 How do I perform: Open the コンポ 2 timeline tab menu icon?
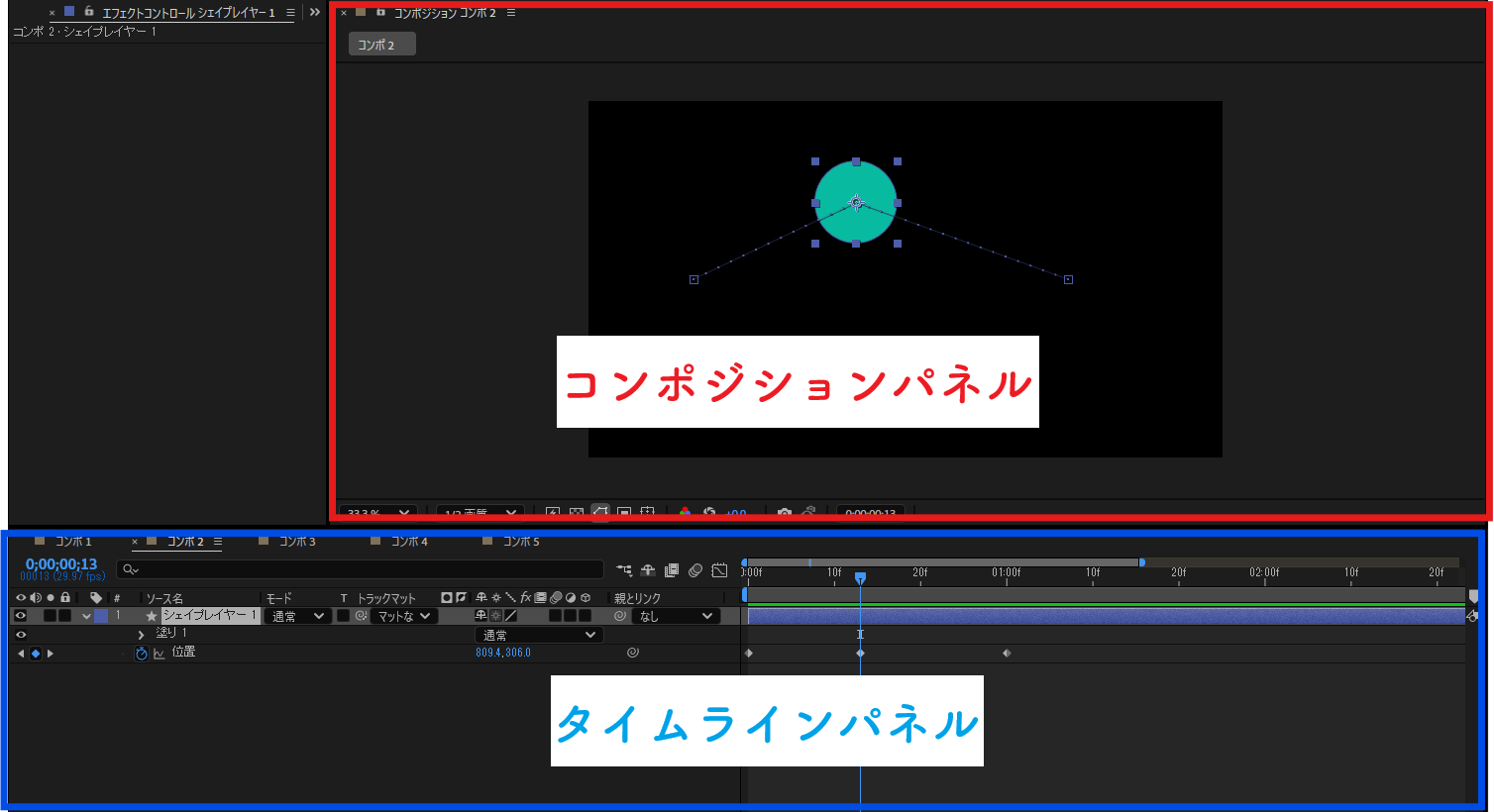click(x=218, y=542)
